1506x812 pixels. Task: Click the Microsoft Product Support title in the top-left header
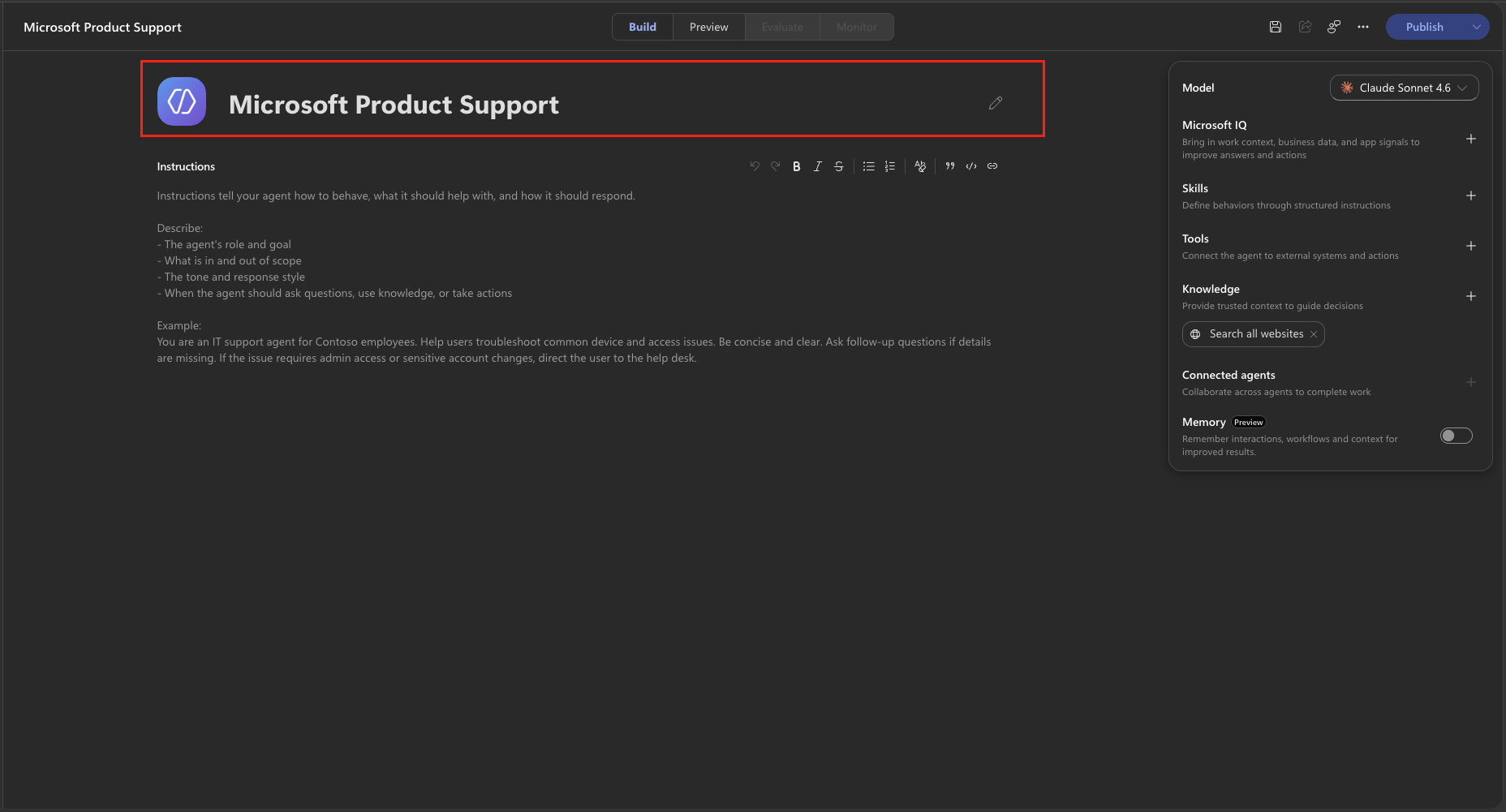pyautogui.click(x=102, y=27)
